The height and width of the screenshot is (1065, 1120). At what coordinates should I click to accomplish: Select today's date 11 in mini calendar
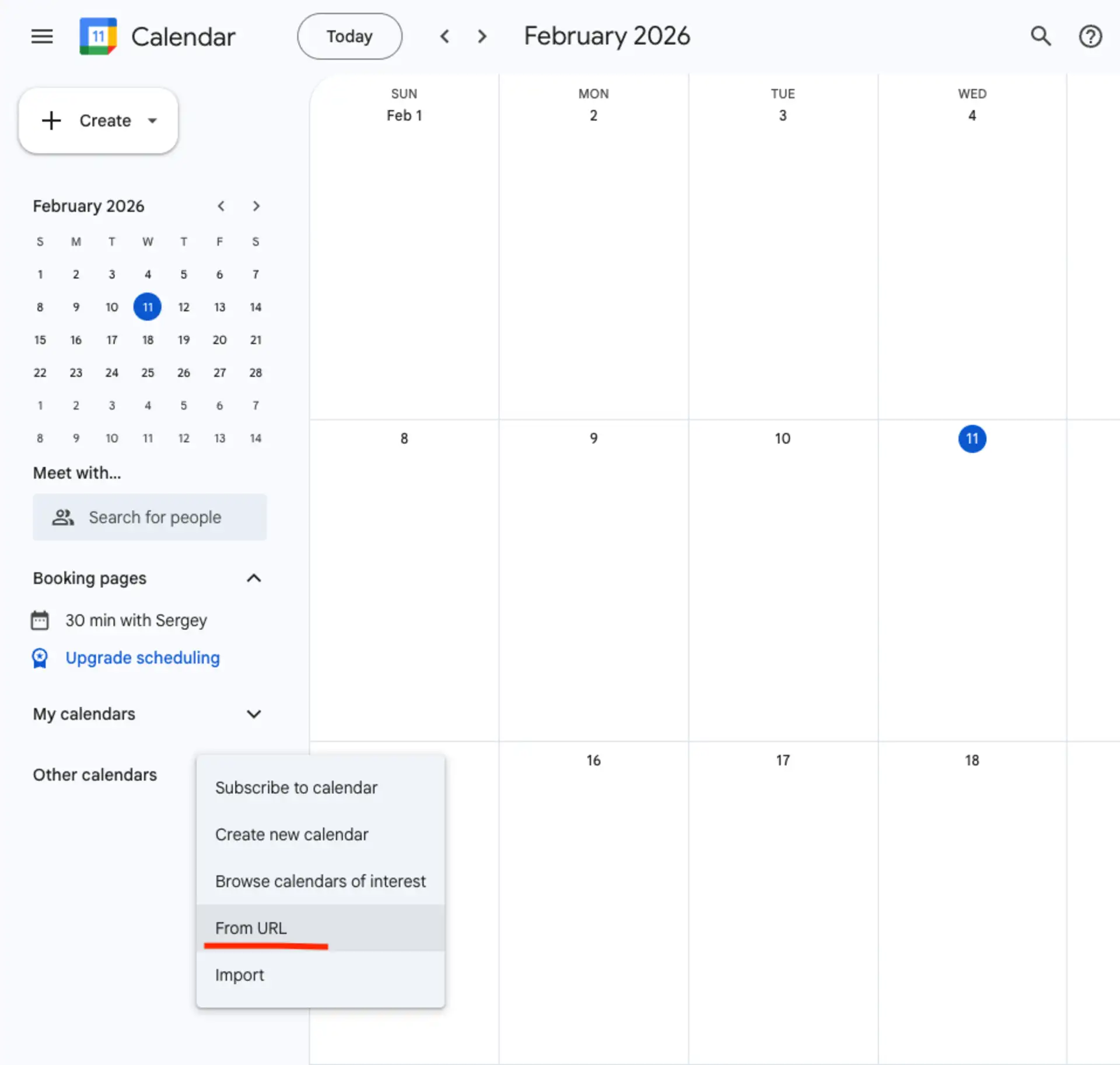pos(147,307)
